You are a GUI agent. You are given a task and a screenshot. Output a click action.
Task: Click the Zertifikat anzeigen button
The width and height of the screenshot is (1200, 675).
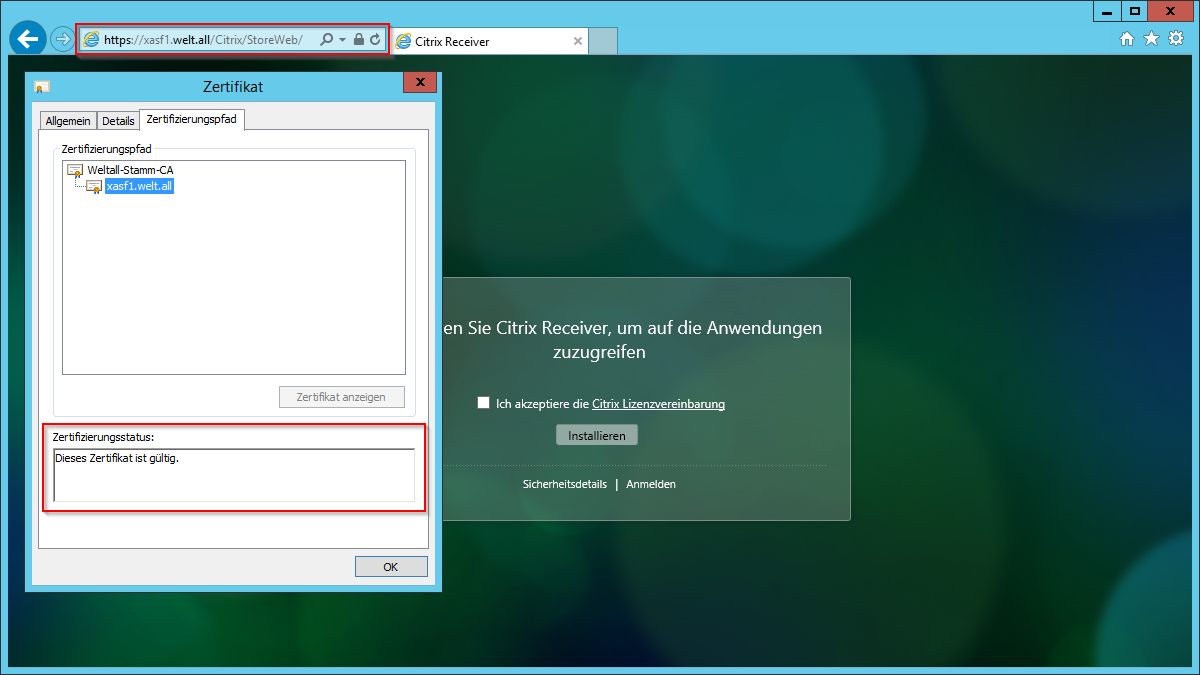[341, 397]
